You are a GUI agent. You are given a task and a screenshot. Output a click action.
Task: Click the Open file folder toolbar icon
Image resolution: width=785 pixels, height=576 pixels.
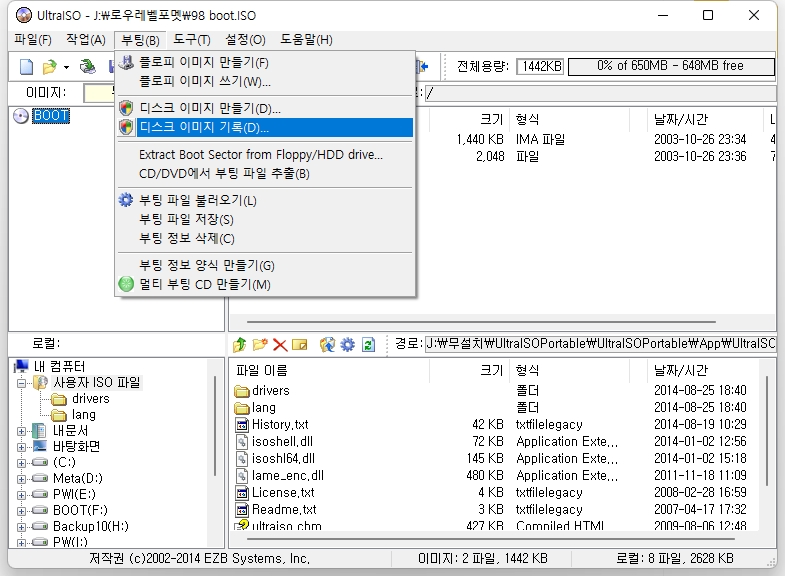[50, 67]
